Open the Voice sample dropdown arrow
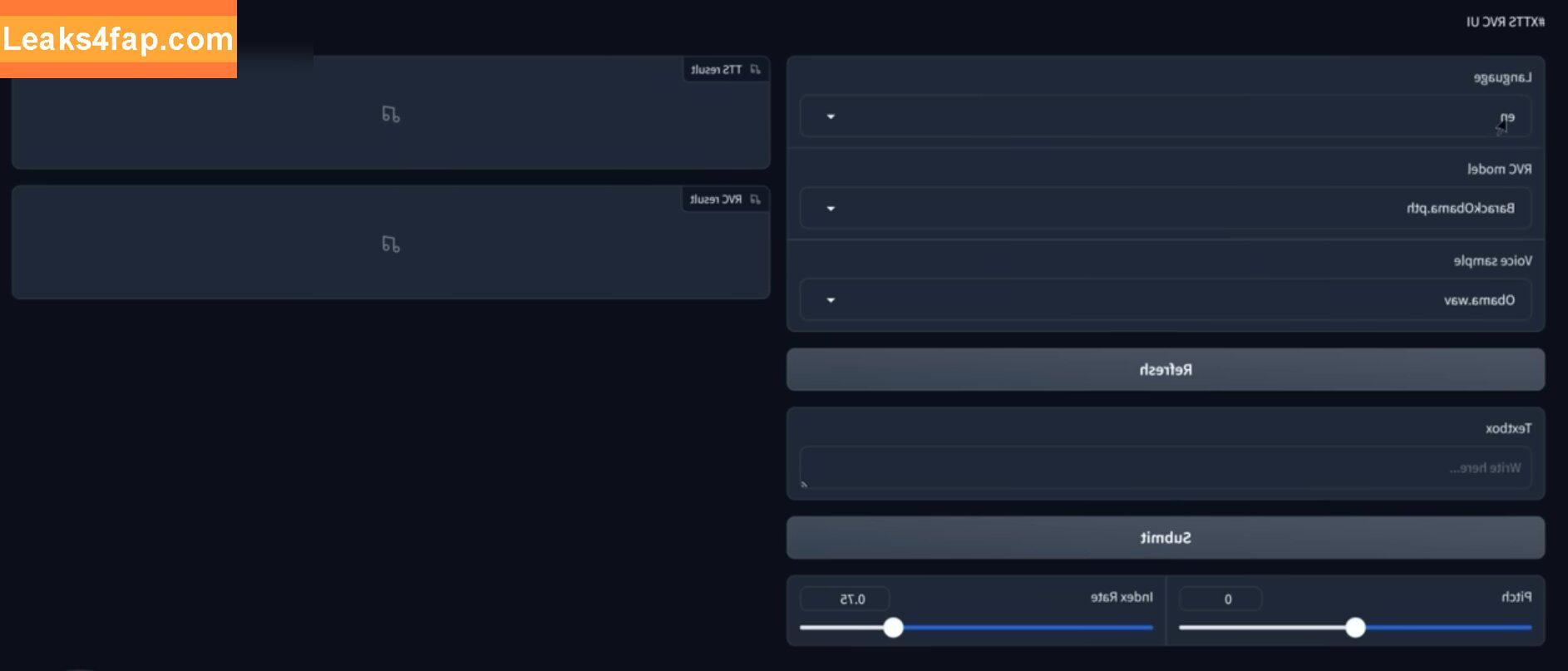 point(831,299)
